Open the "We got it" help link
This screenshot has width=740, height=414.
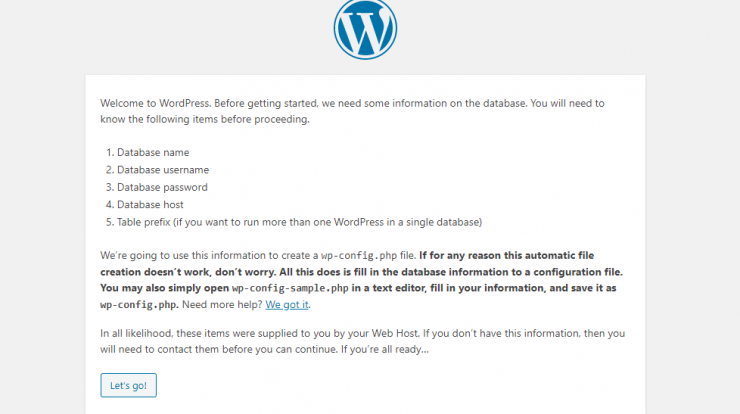[x=286, y=304]
